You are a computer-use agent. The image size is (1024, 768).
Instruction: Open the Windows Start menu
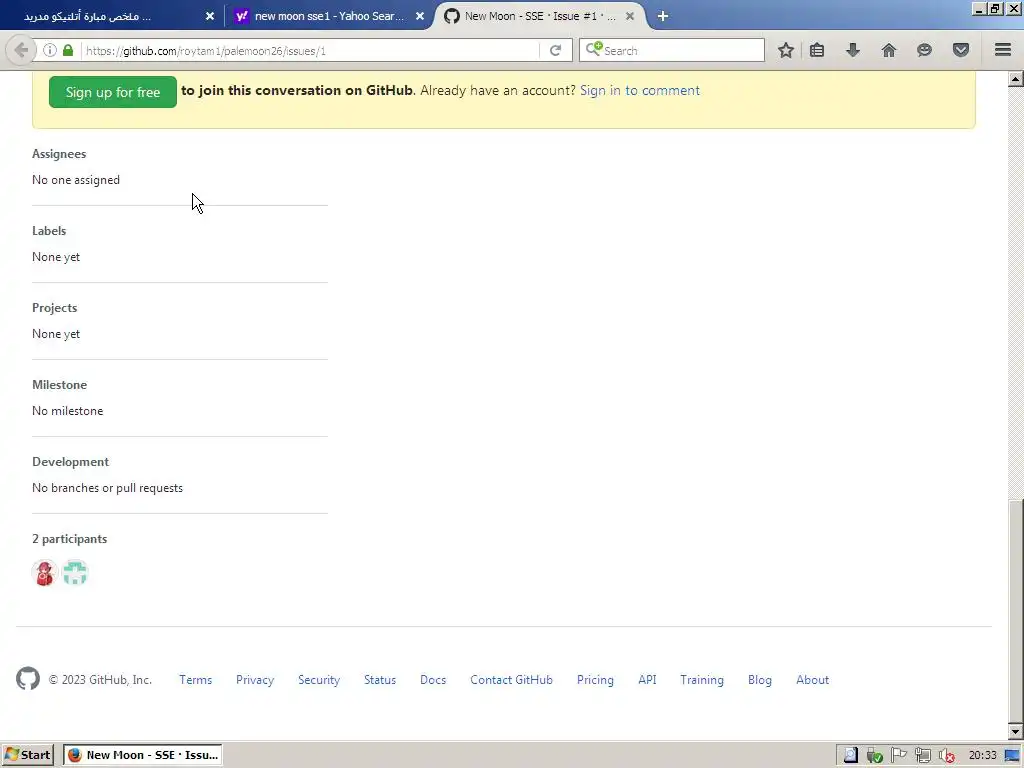point(27,755)
